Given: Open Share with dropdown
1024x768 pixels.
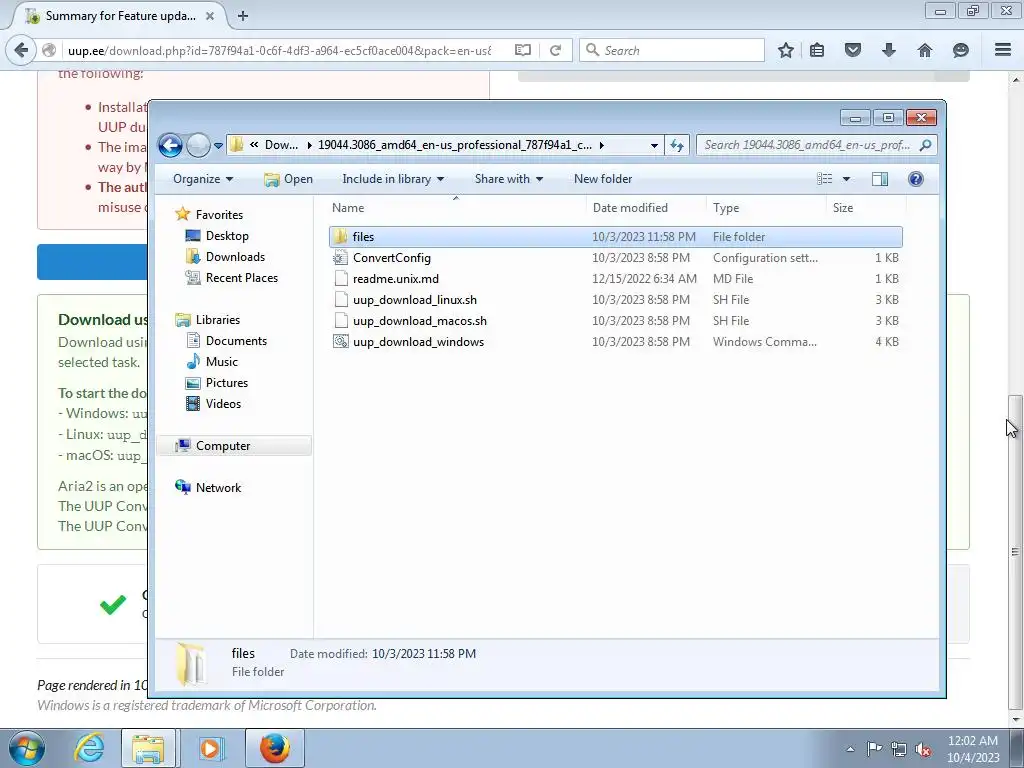Looking at the screenshot, I should point(509,179).
